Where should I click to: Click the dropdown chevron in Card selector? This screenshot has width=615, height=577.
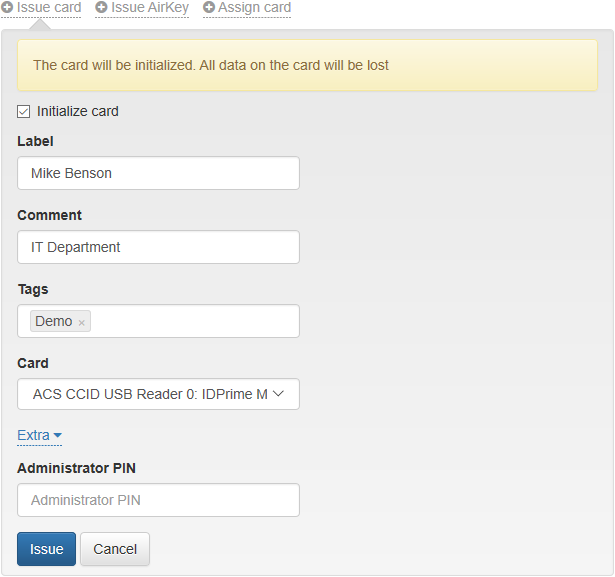[x=279, y=394]
